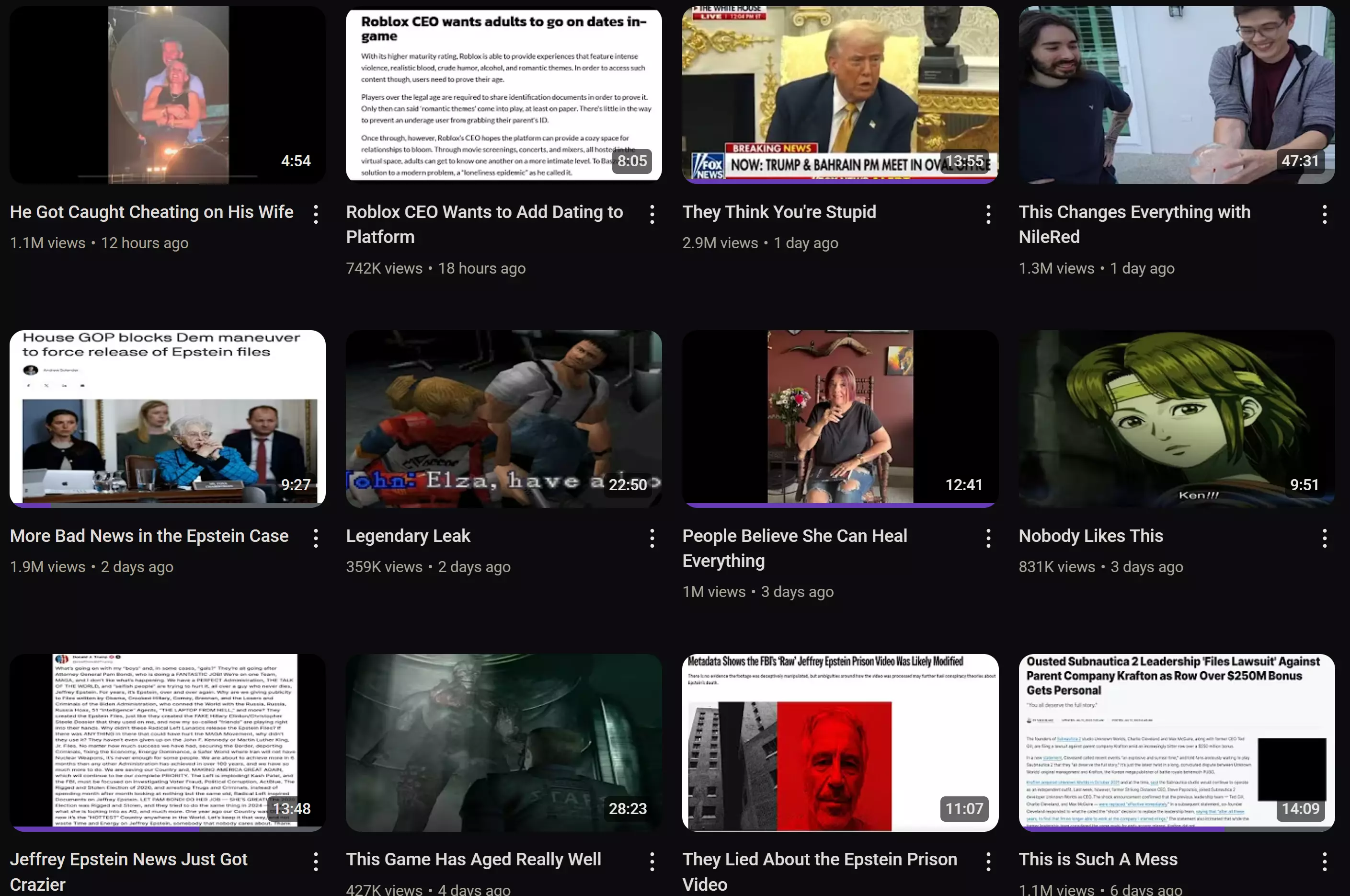
Task: Open three-dot menu for Legendary Leak
Action: 652,538
